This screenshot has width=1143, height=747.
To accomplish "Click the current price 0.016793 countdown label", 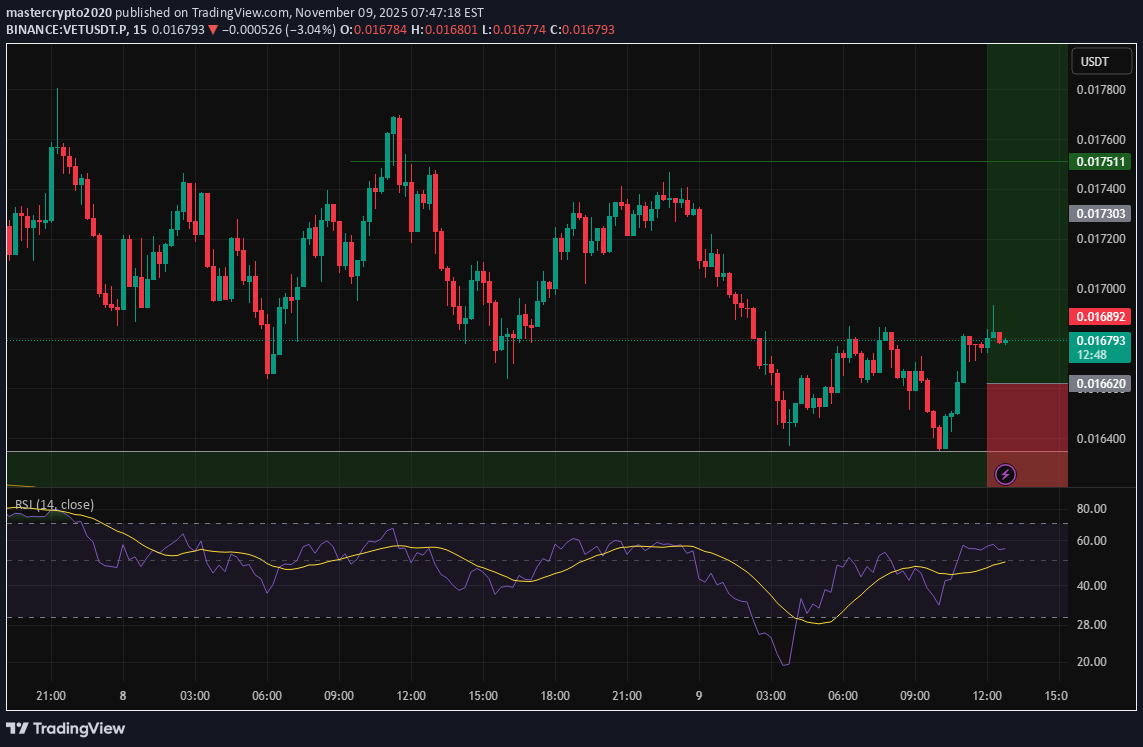I will click(1100, 347).
